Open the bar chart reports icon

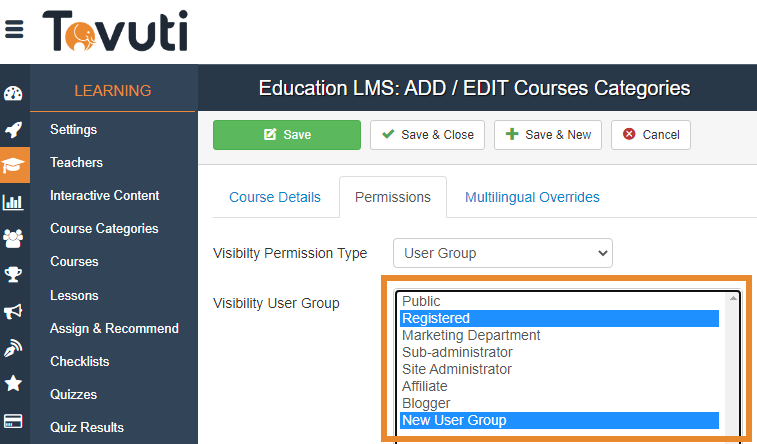[x=14, y=202]
